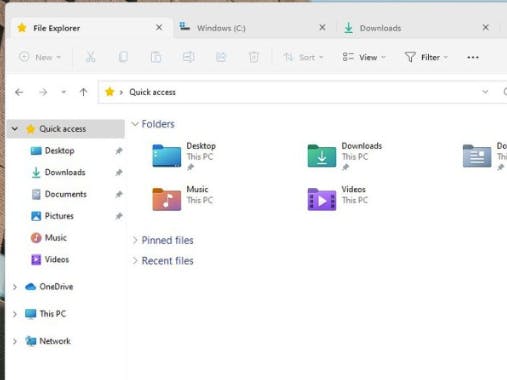Image resolution: width=507 pixels, height=380 pixels.
Task: Click the Share icon in toolbar
Action: [x=221, y=57]
